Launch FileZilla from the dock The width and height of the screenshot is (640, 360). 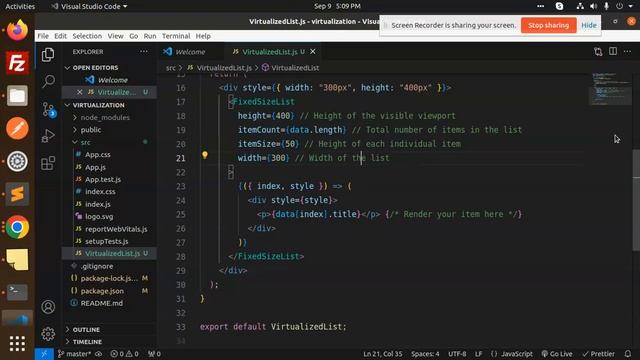coord(17,63)
